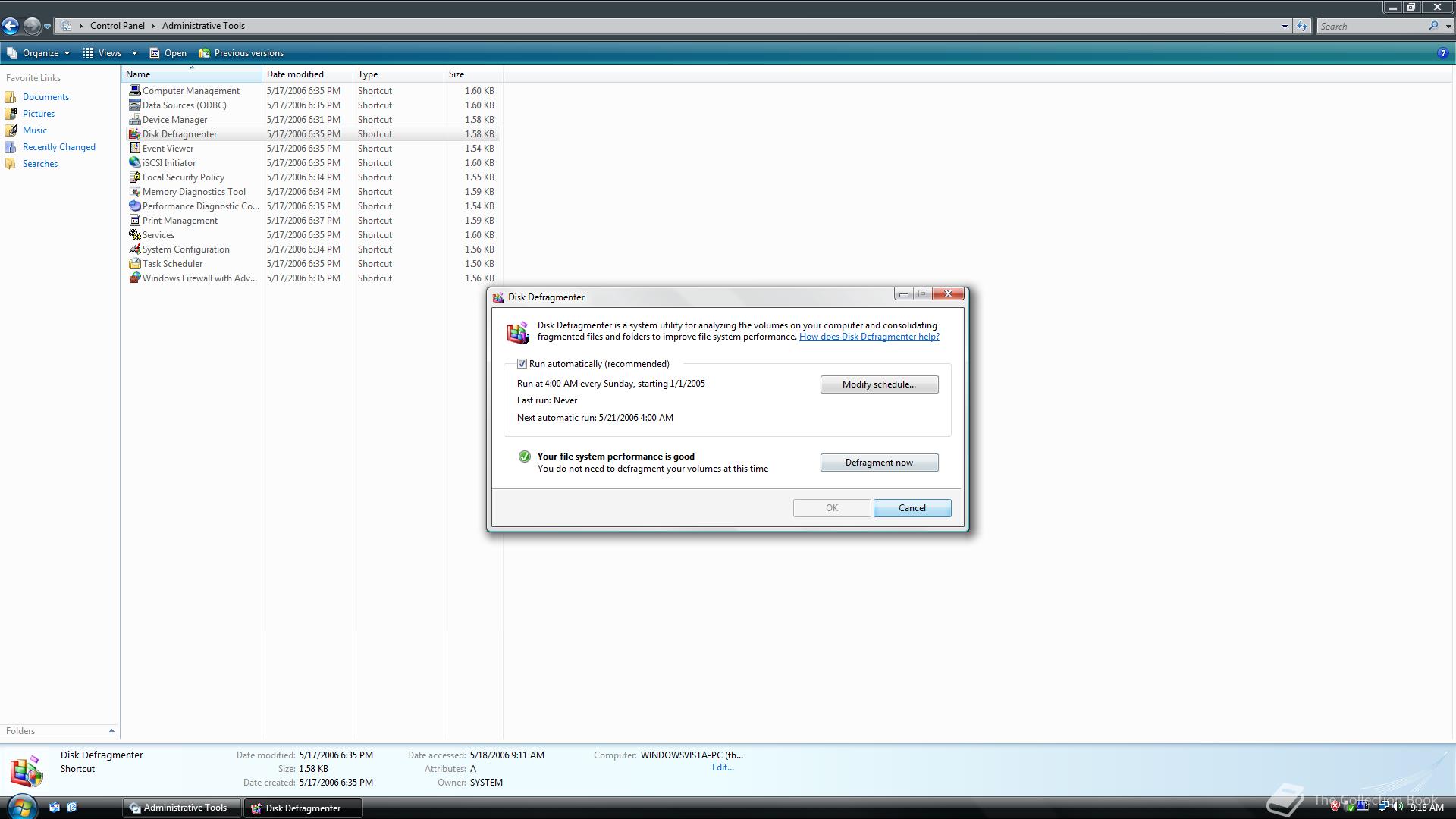Click the clock showing 9:18 AM
1456x819 pixels.
point(1426,808)
